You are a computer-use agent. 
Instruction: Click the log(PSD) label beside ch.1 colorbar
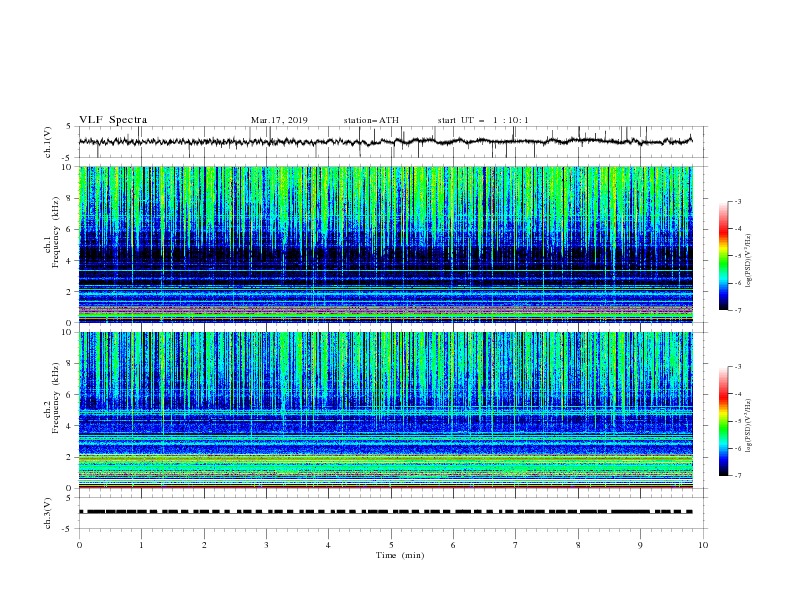point(748,261)
